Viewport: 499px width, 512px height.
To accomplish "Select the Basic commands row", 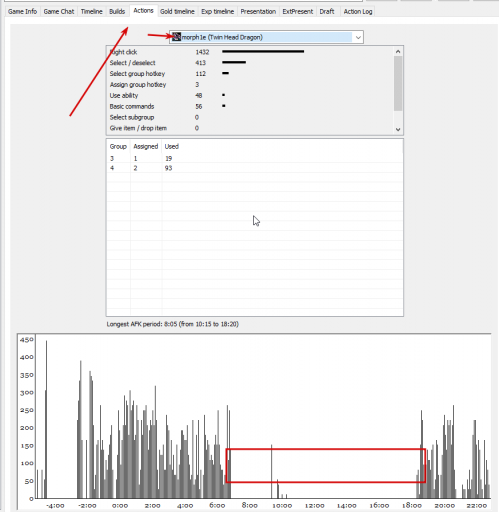I will pos(250,106).
